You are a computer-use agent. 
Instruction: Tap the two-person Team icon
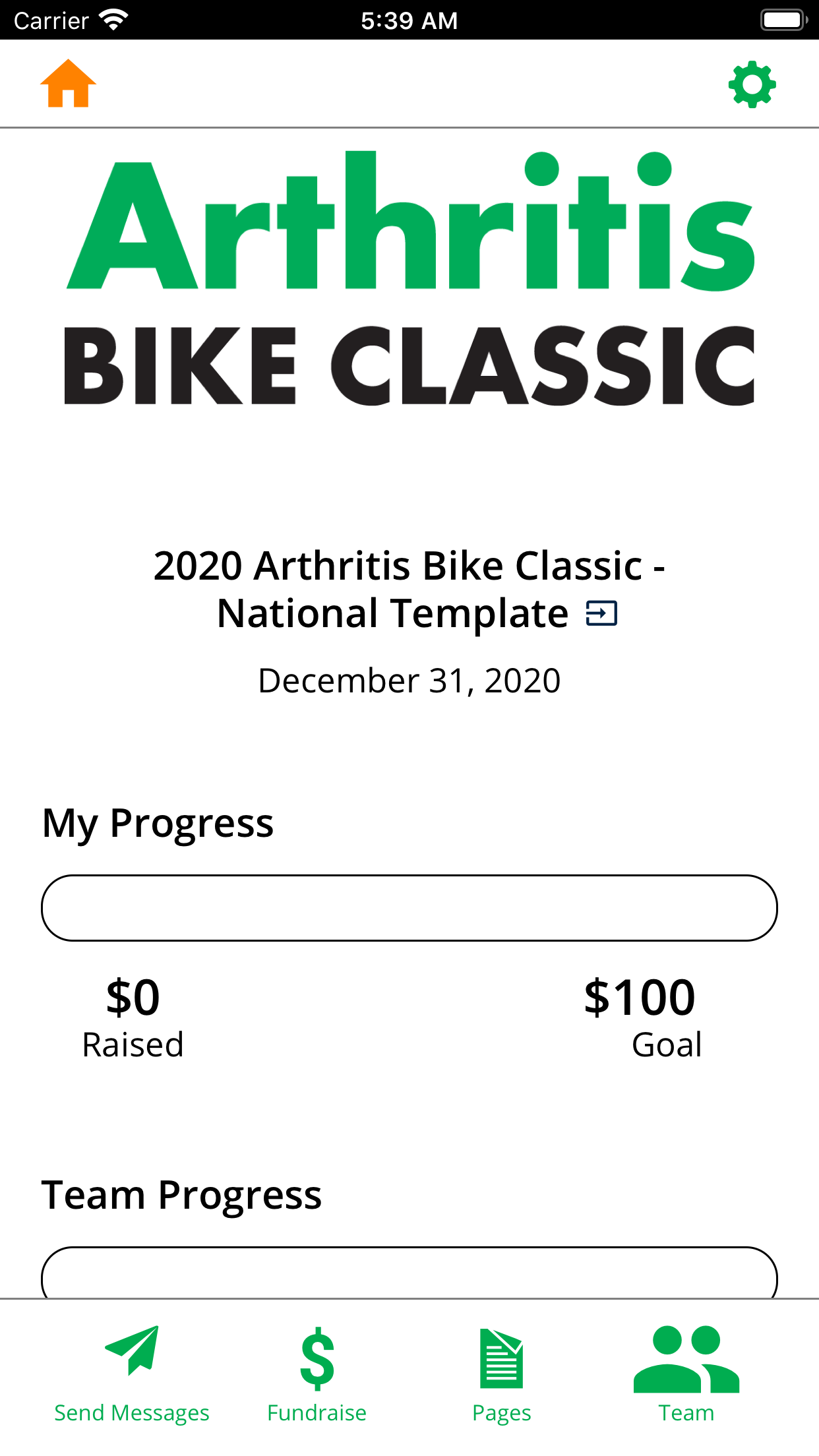pyautogui.click(x=686, y=1358)
